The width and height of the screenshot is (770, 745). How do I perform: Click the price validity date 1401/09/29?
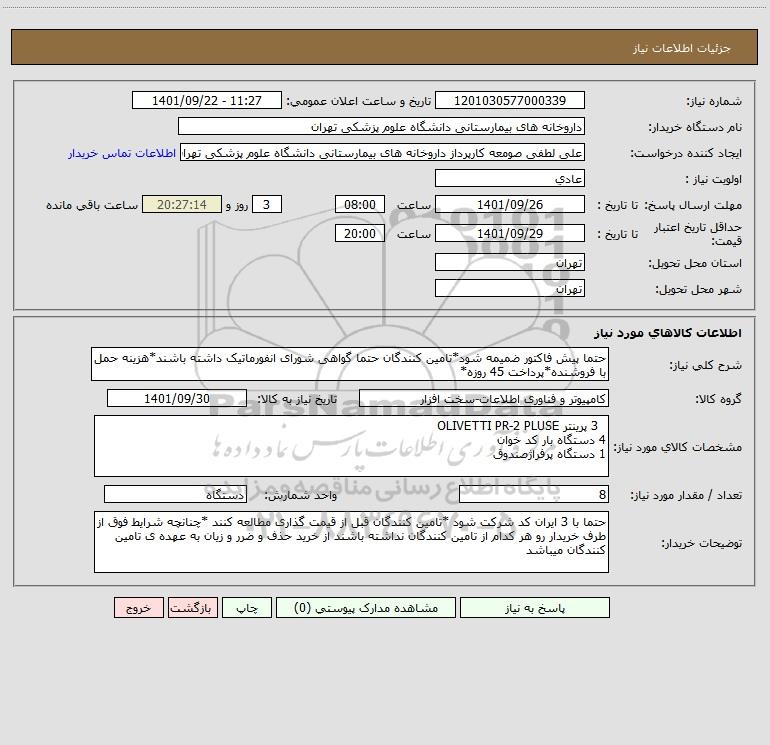tap(510, 234)
